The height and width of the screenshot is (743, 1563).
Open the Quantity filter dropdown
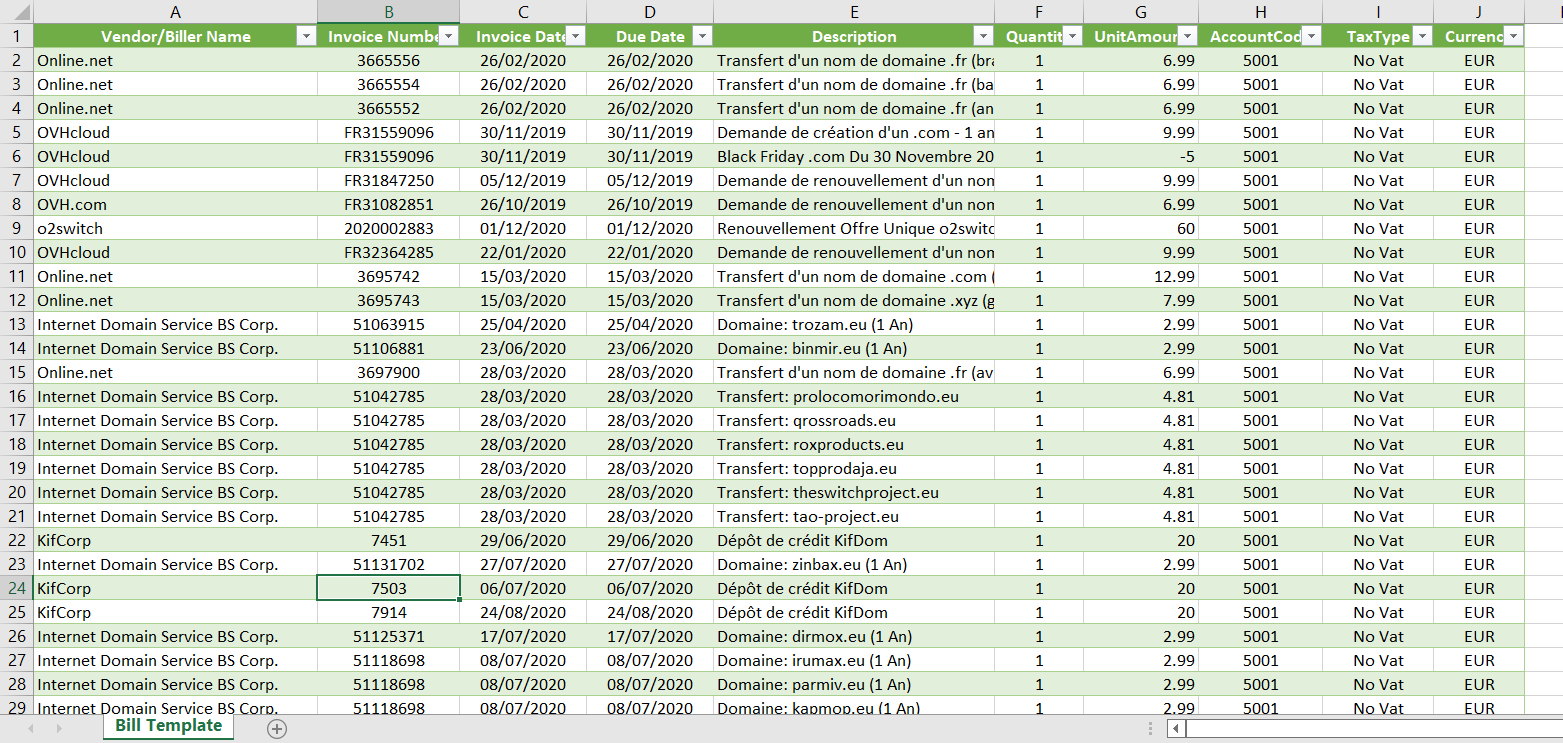(x=1072, y=36)
